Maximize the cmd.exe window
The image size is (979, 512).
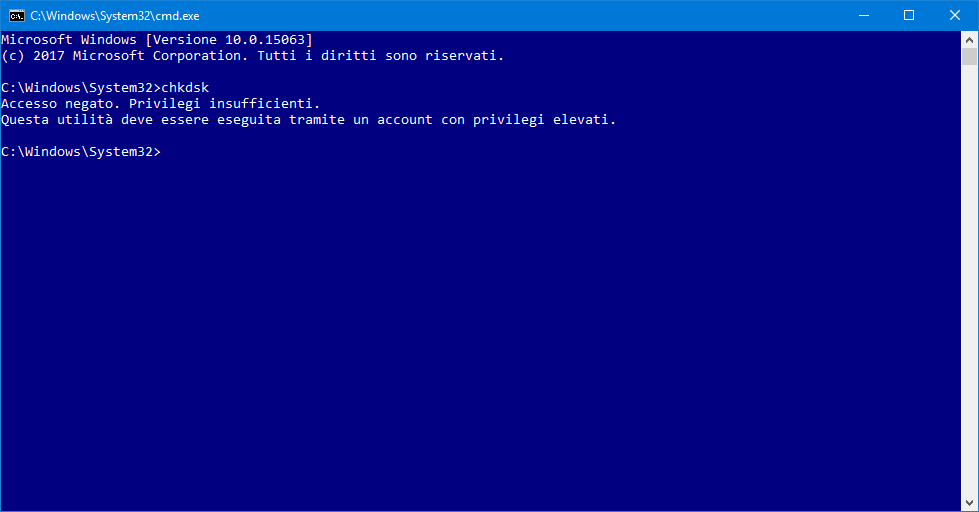[x=908, y=15]
